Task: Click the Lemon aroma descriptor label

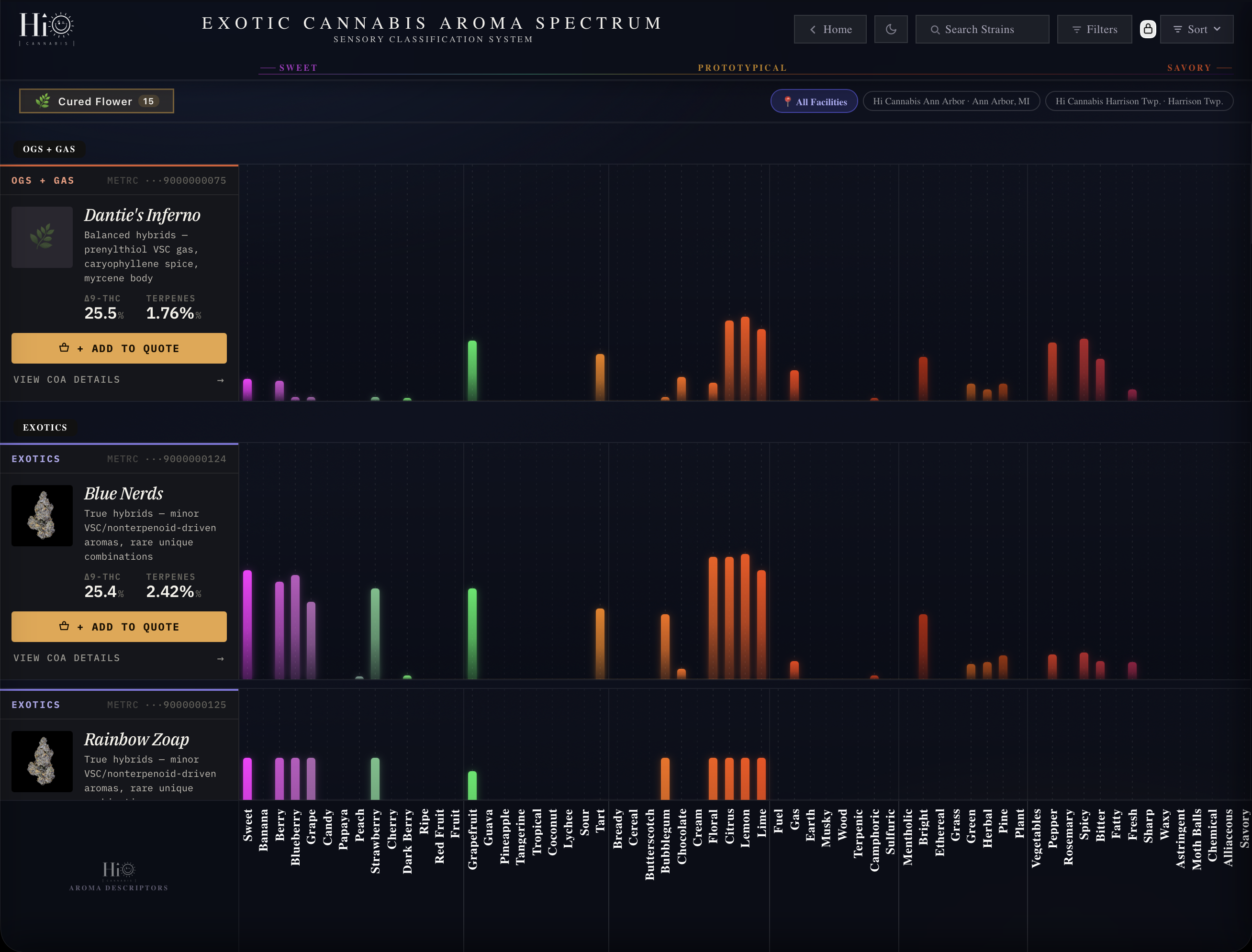Action: (x=745, y=828)
